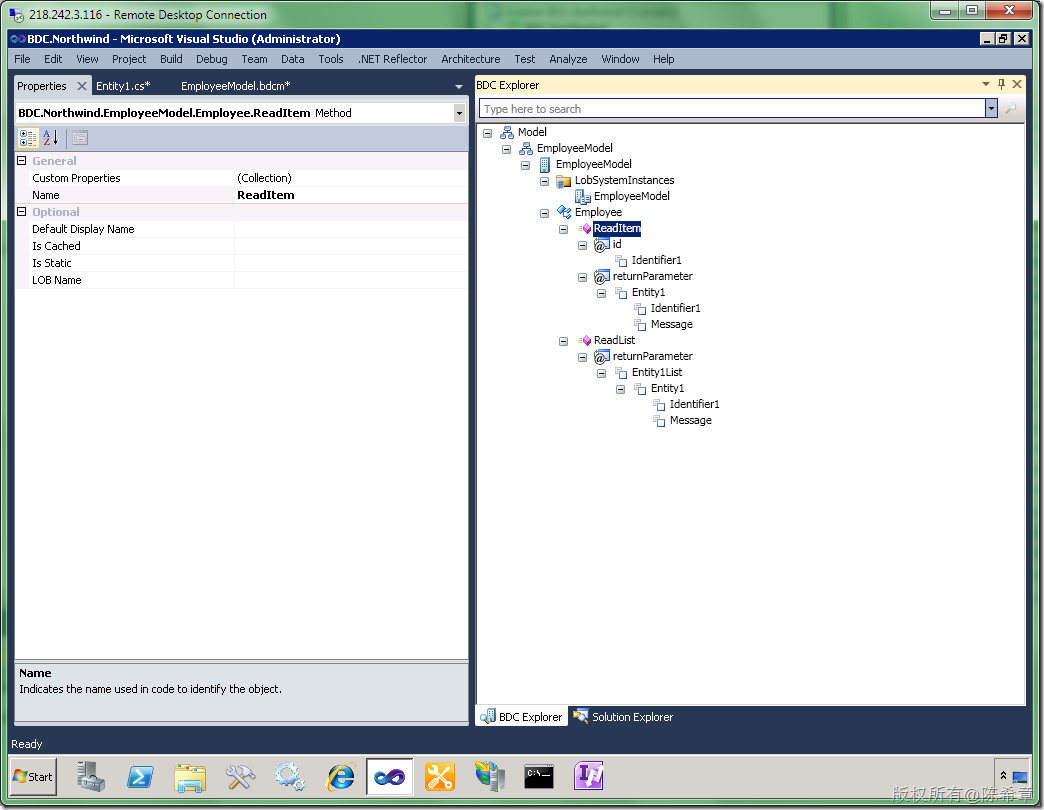Viewport: 1044px width, 810px height.
Task: Open the BDC Explorer search box dropdown
Action: click(991, 108)
